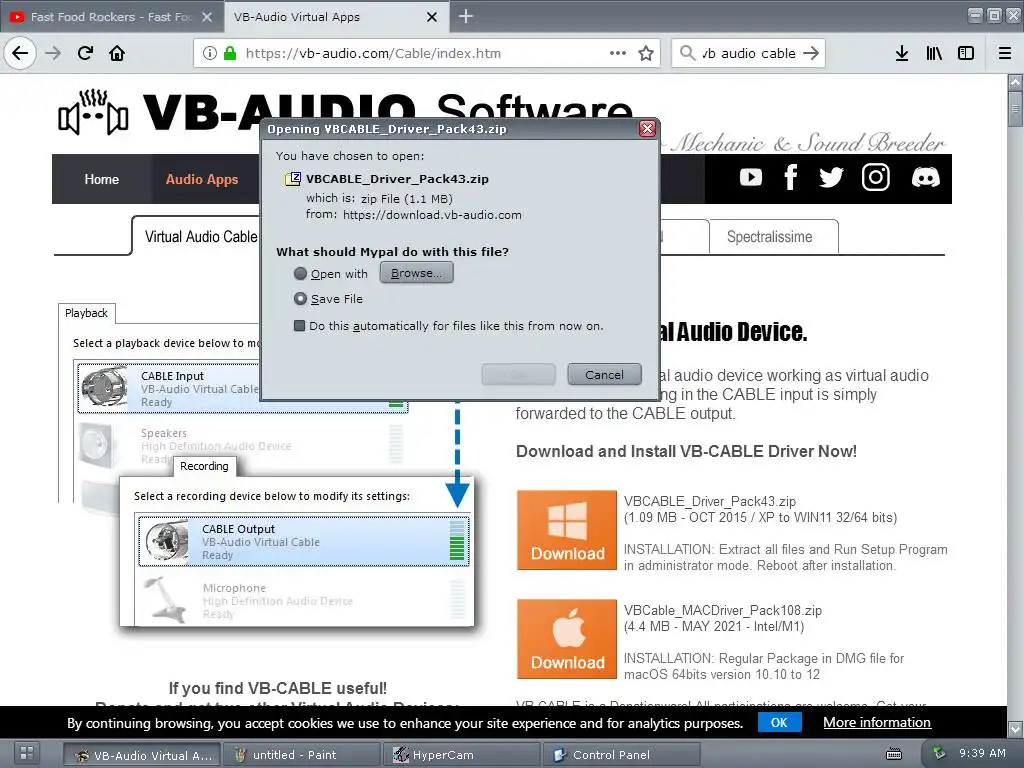Close the VB-Audio Virtual Apps tab
Viewport: 1024px width, 768px height.
(432, 17)
